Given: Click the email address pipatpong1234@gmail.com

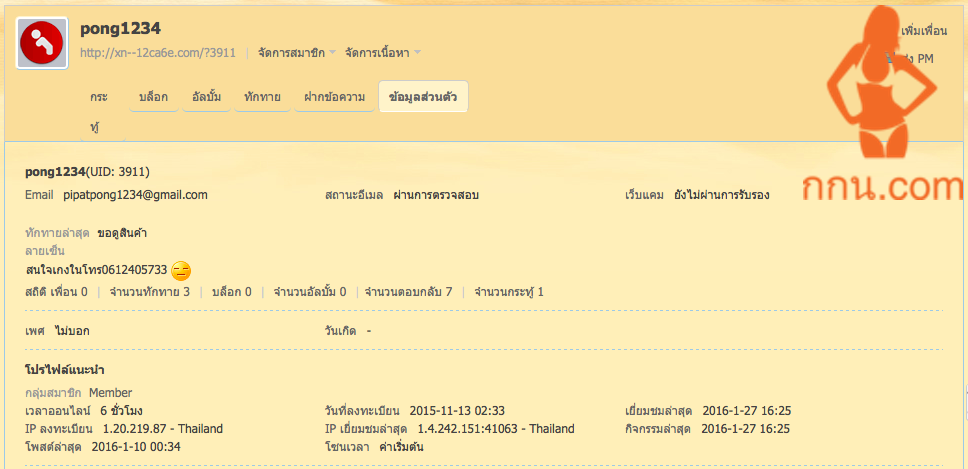Looking at the screenshot, I should click(x=135, y=195).
